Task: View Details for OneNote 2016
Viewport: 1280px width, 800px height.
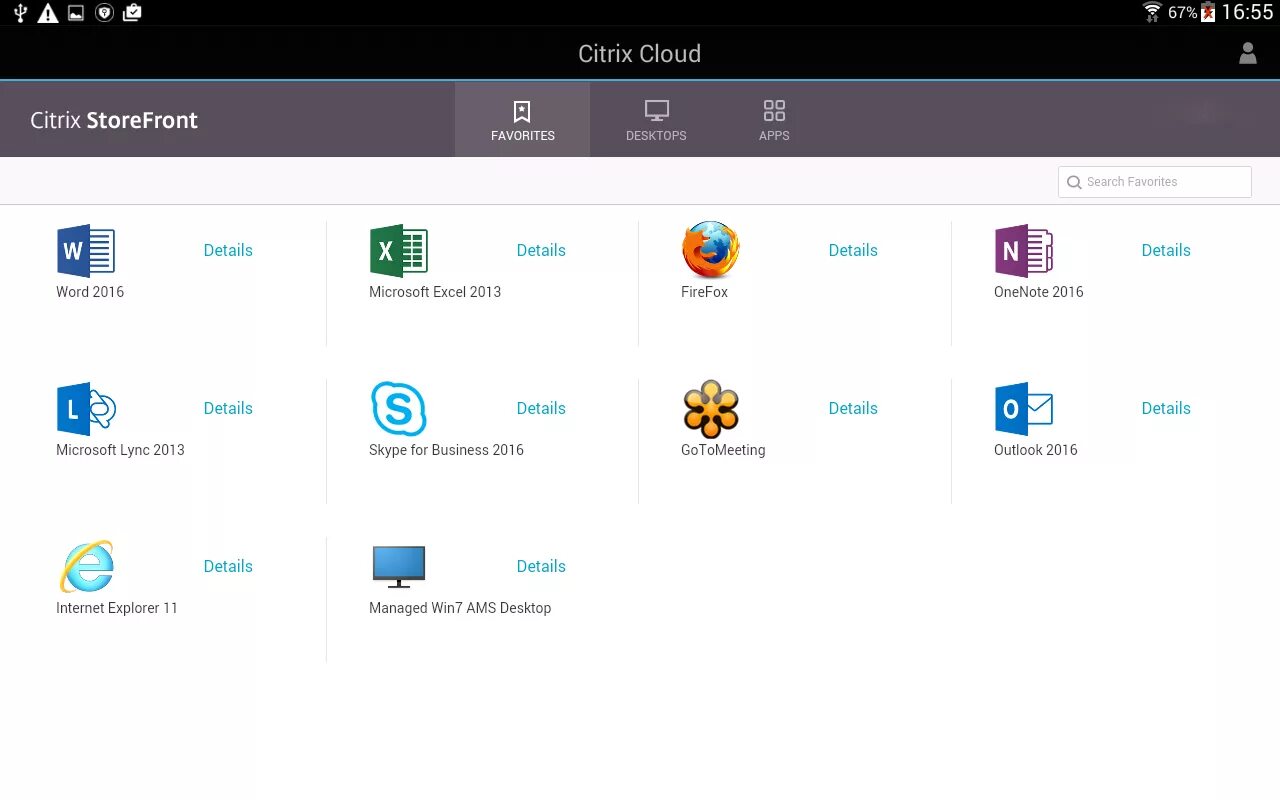Action: pyautogui.click(x=1166, y=250)
